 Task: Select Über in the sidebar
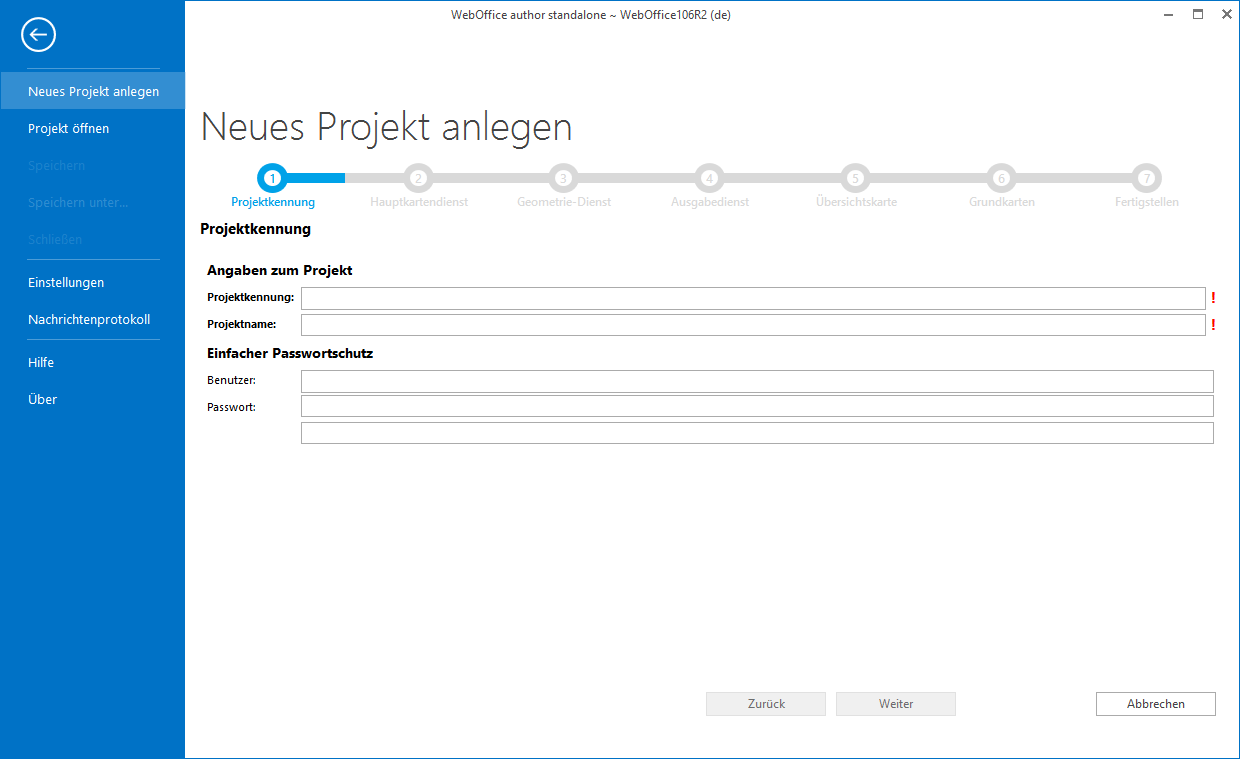click(43, 399)
